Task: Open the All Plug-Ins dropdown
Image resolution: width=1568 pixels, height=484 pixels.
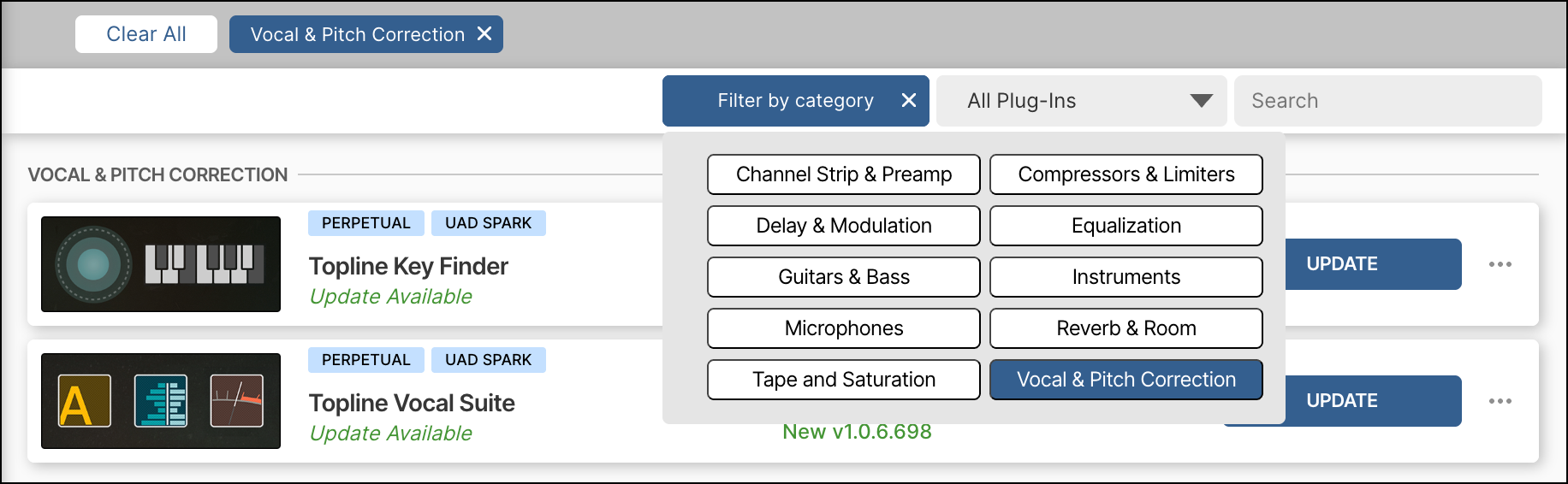Action: click(1082, 101)
